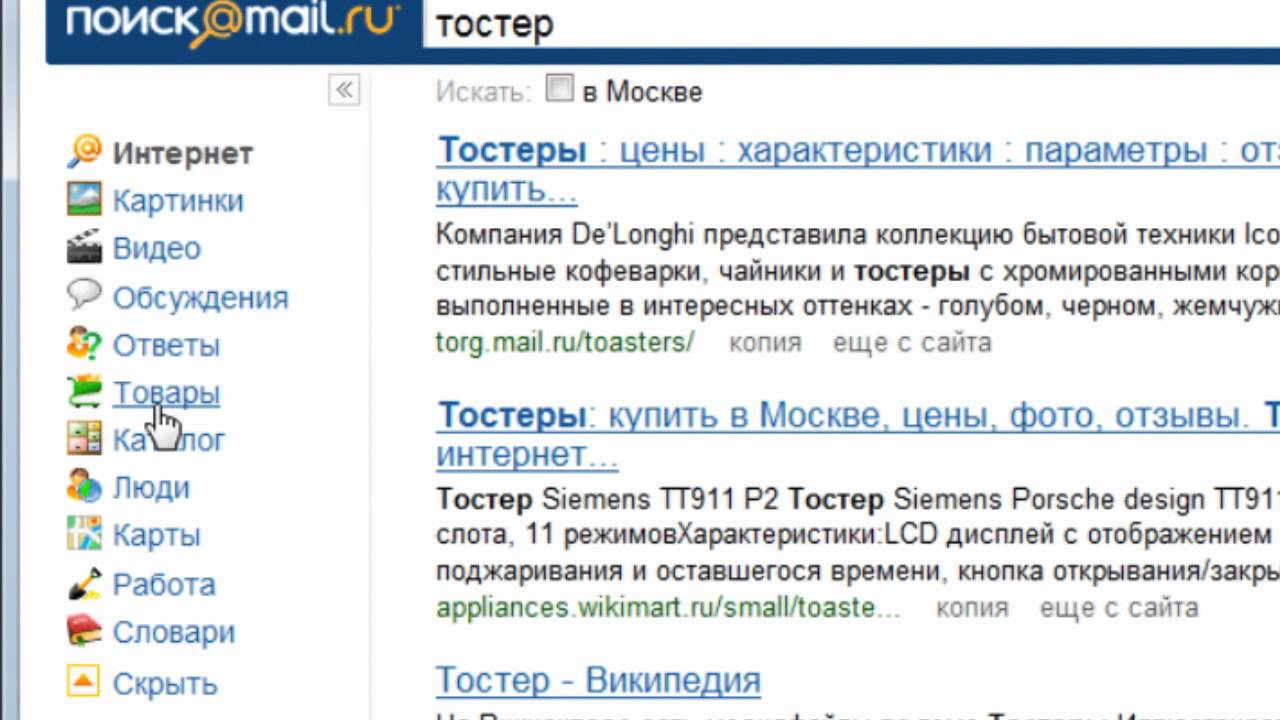Click the Каталог grid icon

pyautogui.click(x=84, y=439)
